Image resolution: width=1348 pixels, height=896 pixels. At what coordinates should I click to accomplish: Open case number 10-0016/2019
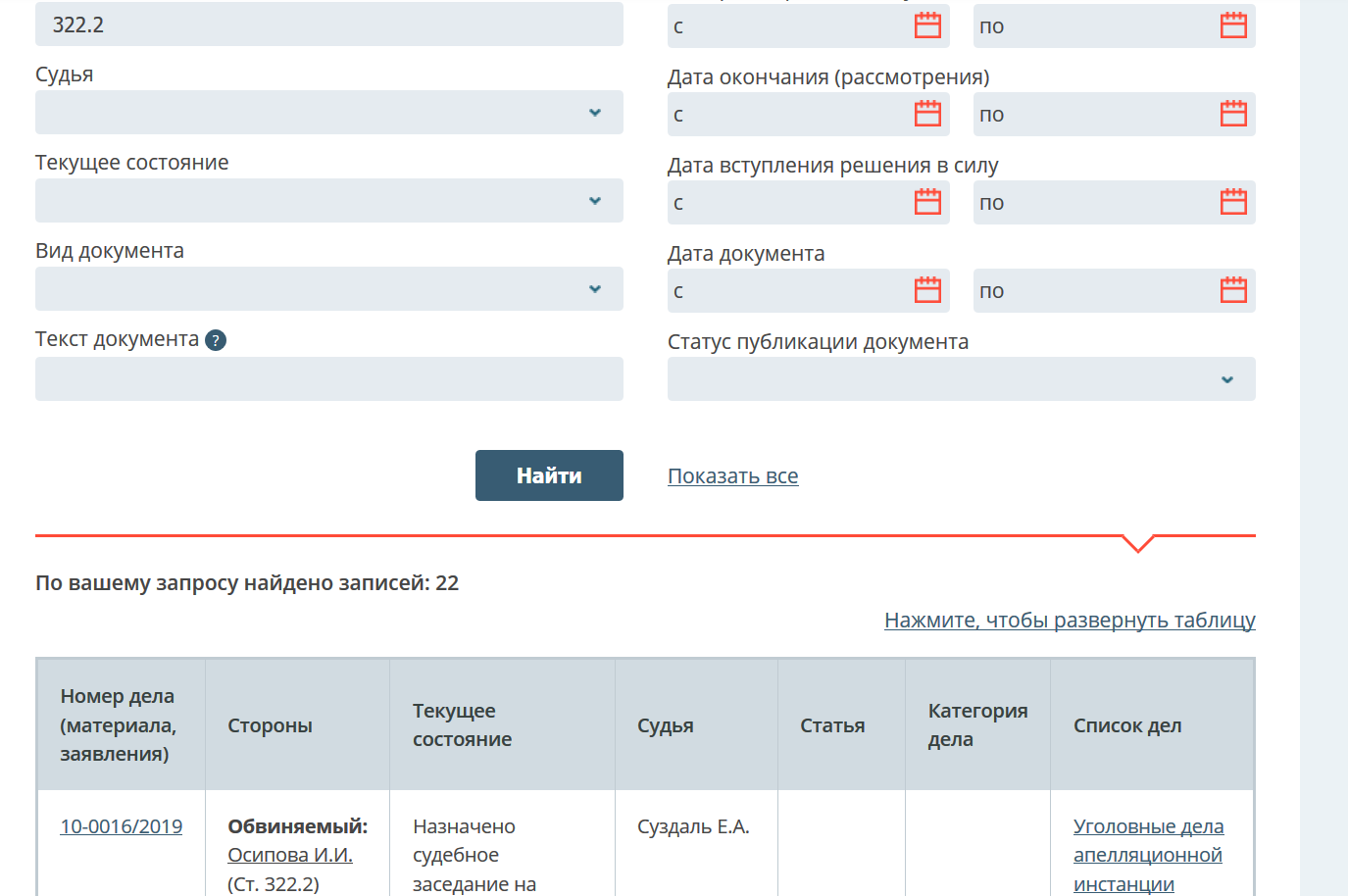tap(122, 826)
